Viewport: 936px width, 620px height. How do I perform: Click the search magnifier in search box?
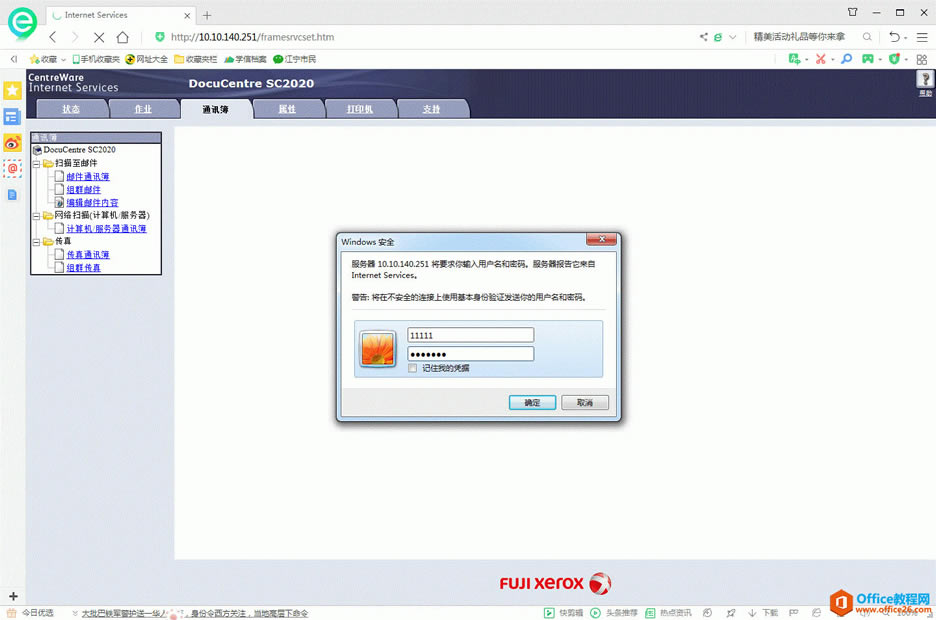(867, 37)
